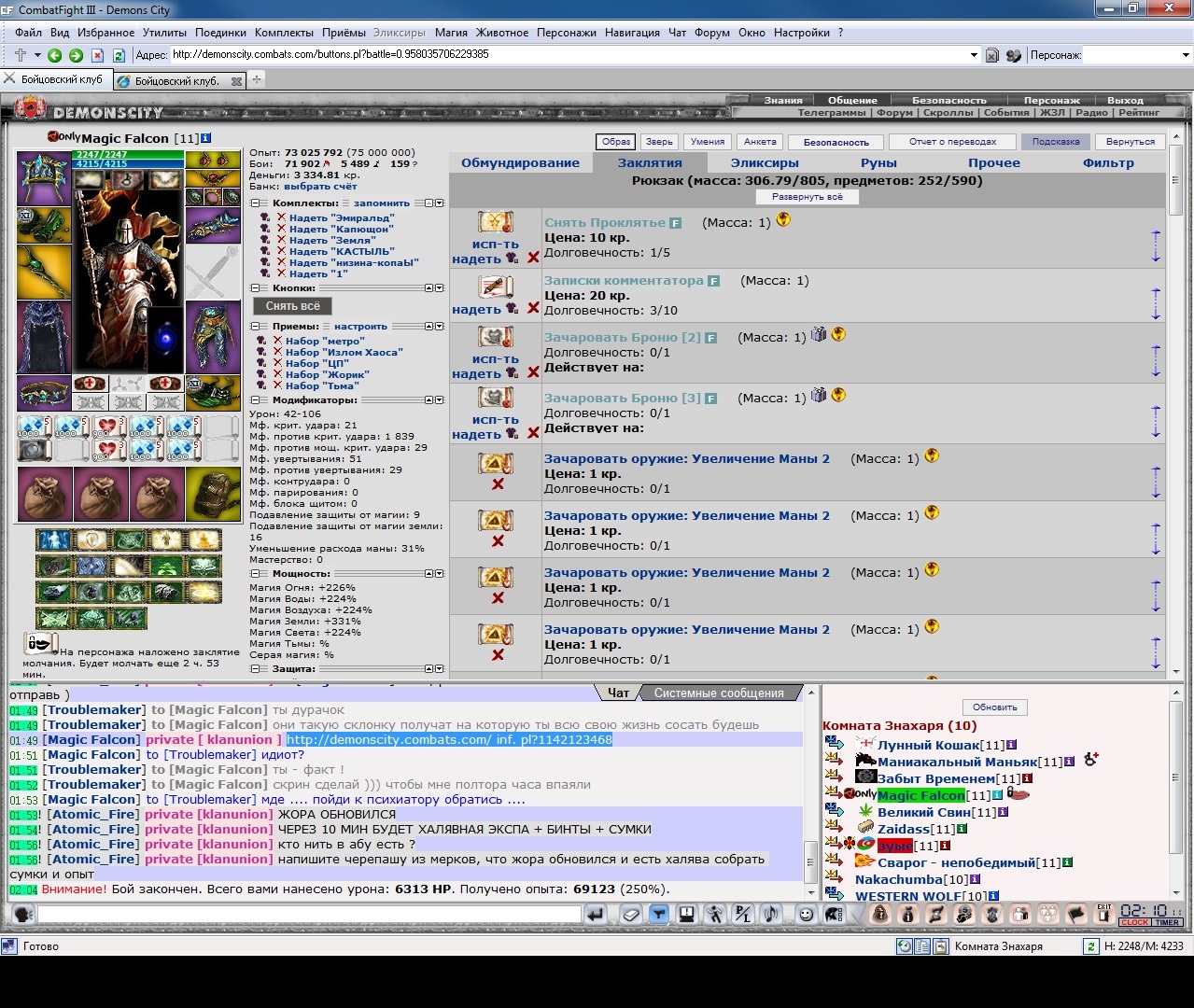This screenshot has height=1008, width=1194.
Task: Collapse the Защита section
Action: [255, 669]
